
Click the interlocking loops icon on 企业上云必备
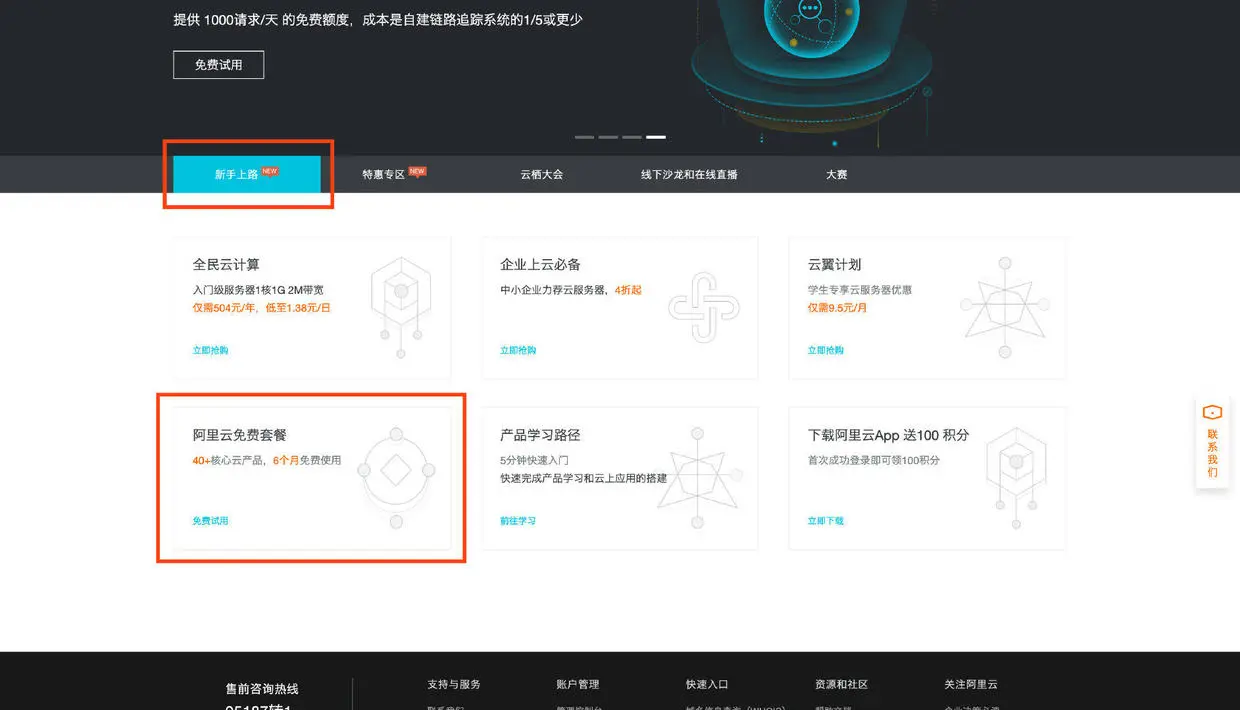704,307
